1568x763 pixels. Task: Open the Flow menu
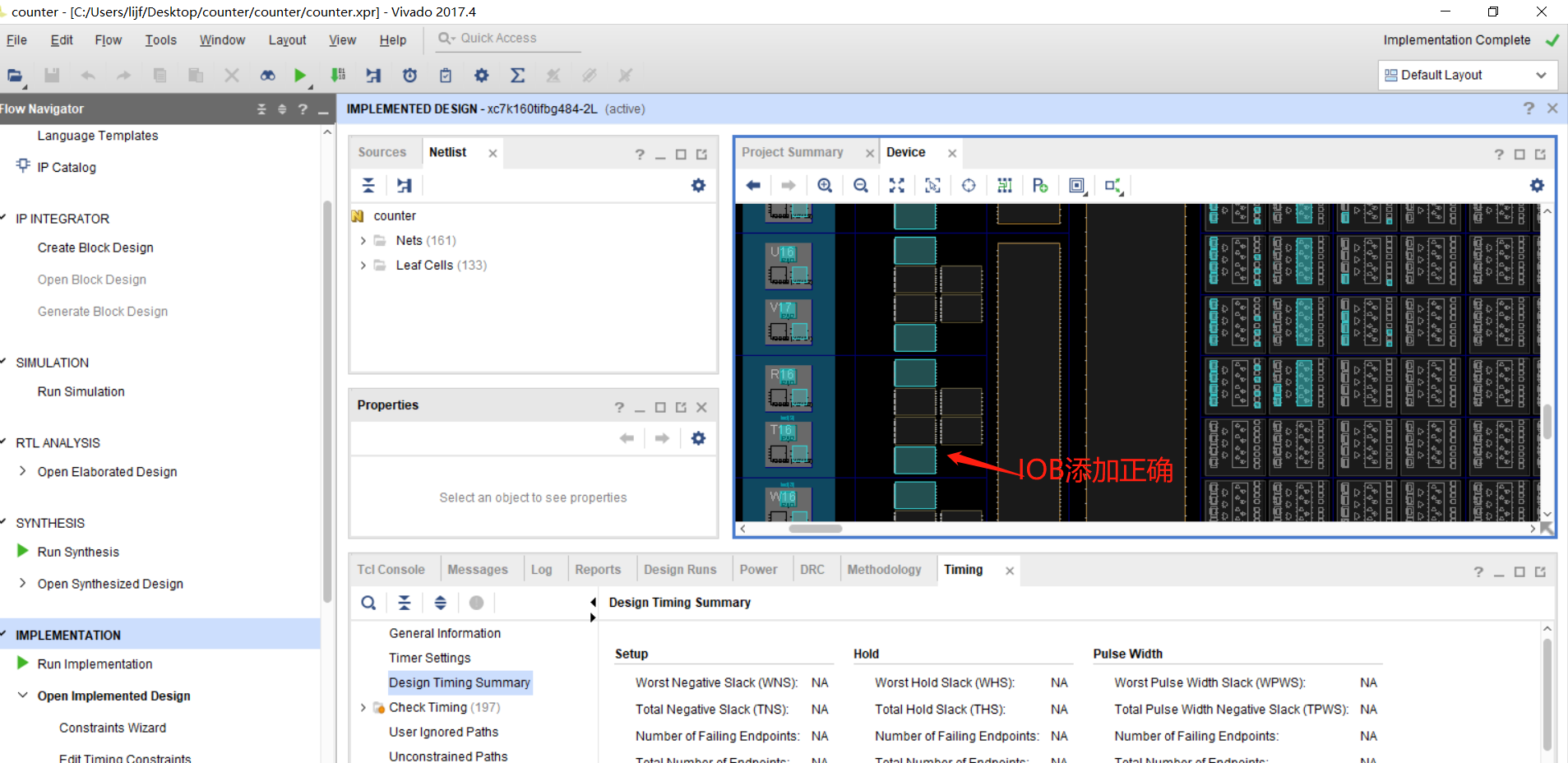click(107, 39)
